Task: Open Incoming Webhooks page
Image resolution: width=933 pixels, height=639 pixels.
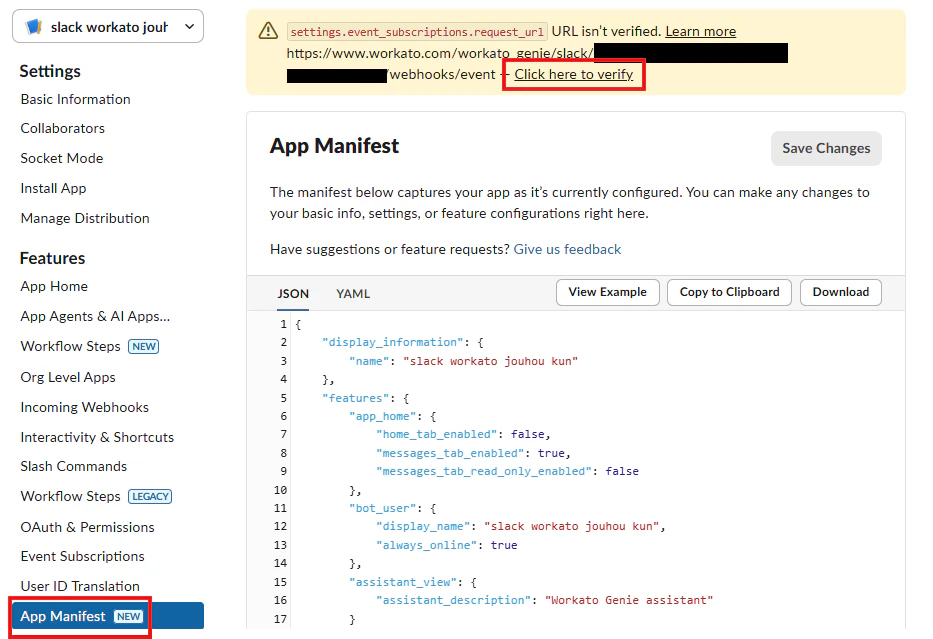Action: click(x=84, y=408)
